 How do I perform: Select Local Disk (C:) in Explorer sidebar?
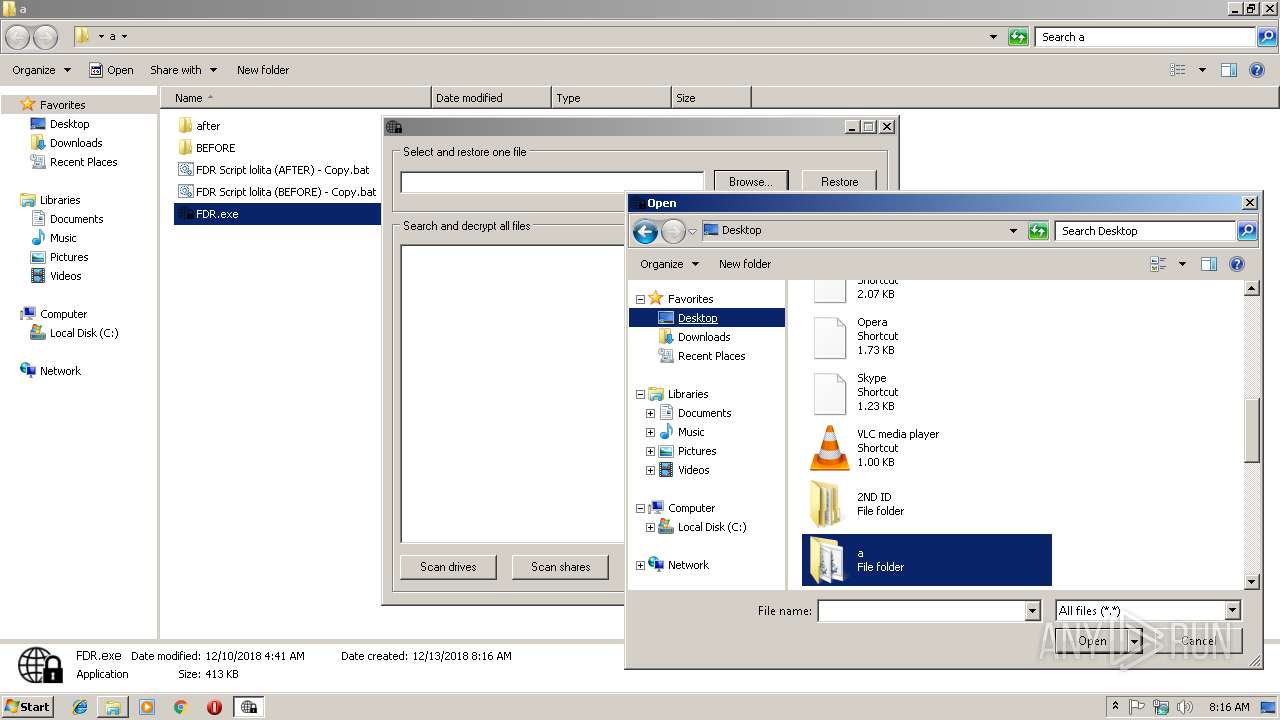84,333
